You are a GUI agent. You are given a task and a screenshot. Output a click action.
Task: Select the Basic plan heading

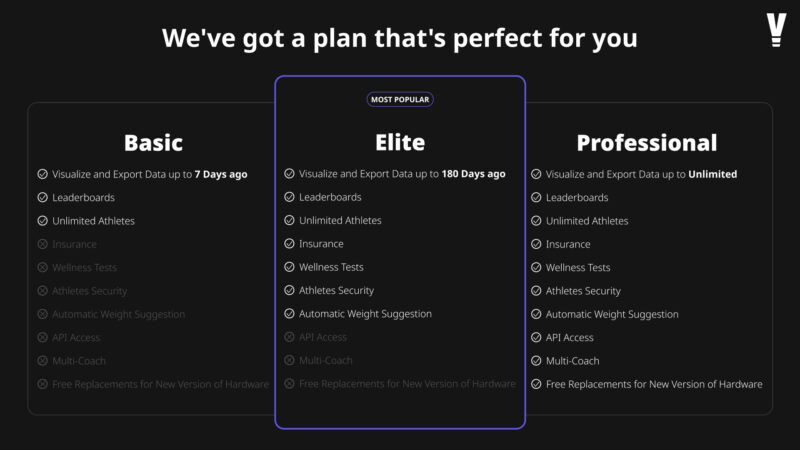pos(153,143)
